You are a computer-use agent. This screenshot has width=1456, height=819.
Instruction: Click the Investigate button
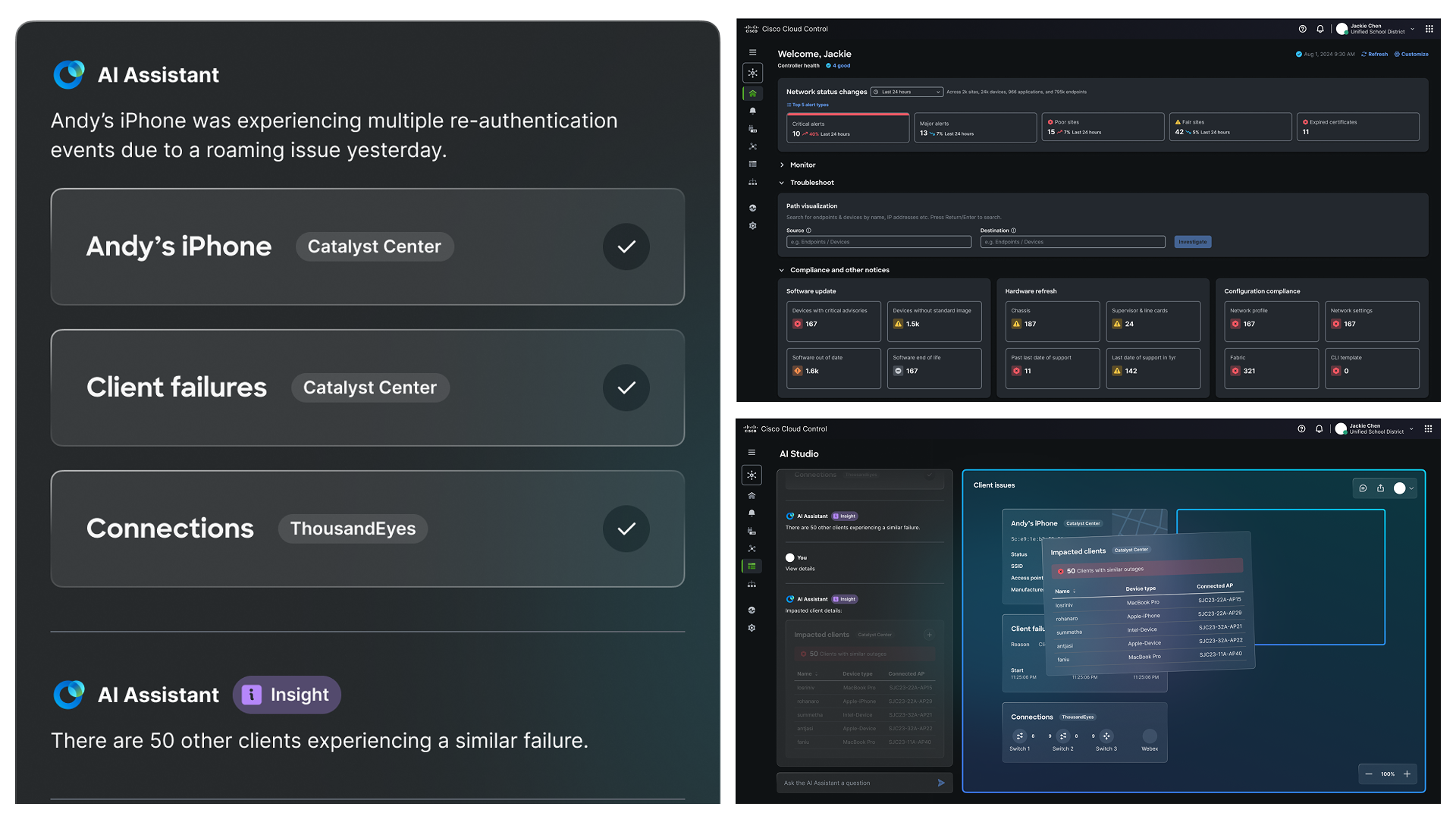(x=1192, y=242)
